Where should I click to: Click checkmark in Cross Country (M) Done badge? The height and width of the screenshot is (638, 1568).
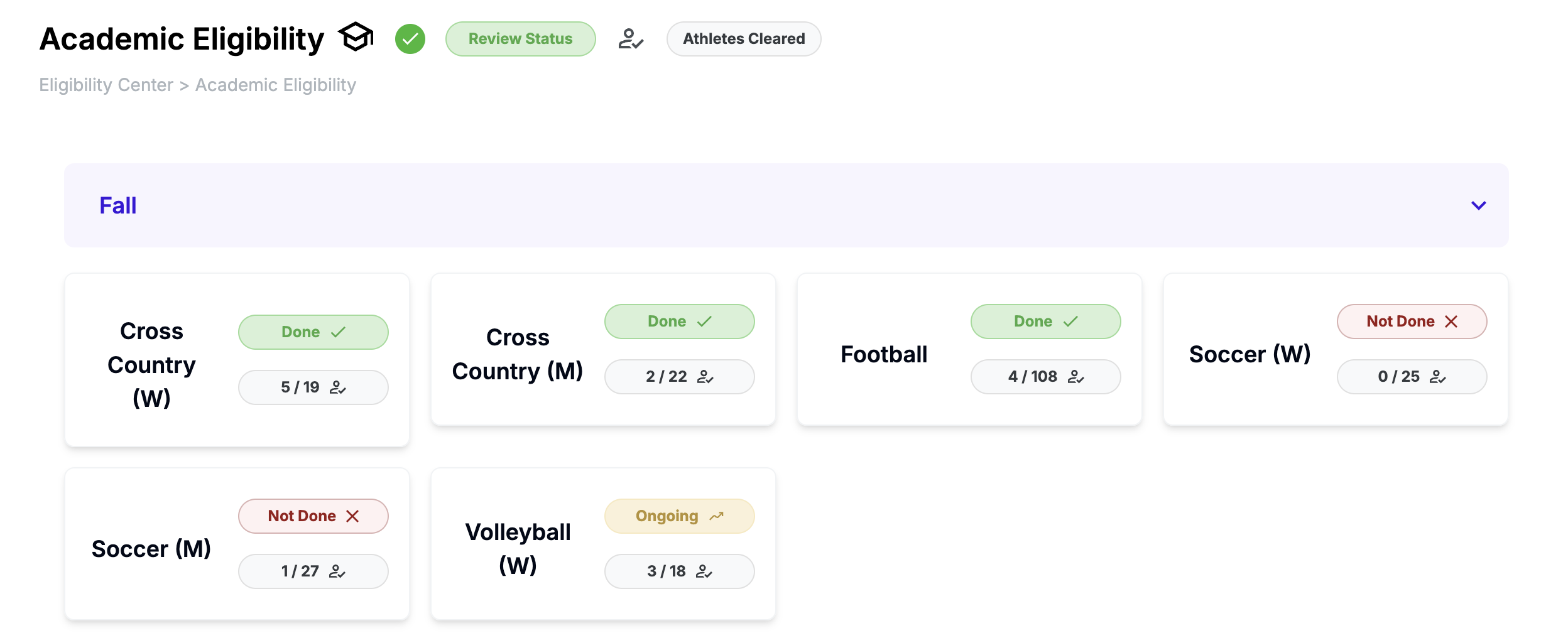tap(704, 322)
